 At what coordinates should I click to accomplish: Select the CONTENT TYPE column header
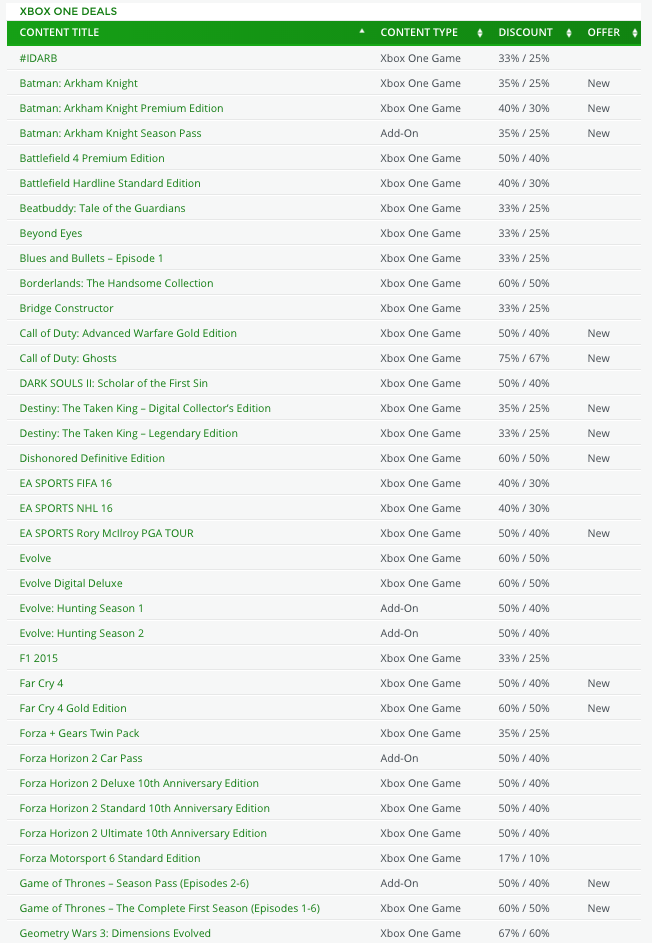(x=419, y=33)
